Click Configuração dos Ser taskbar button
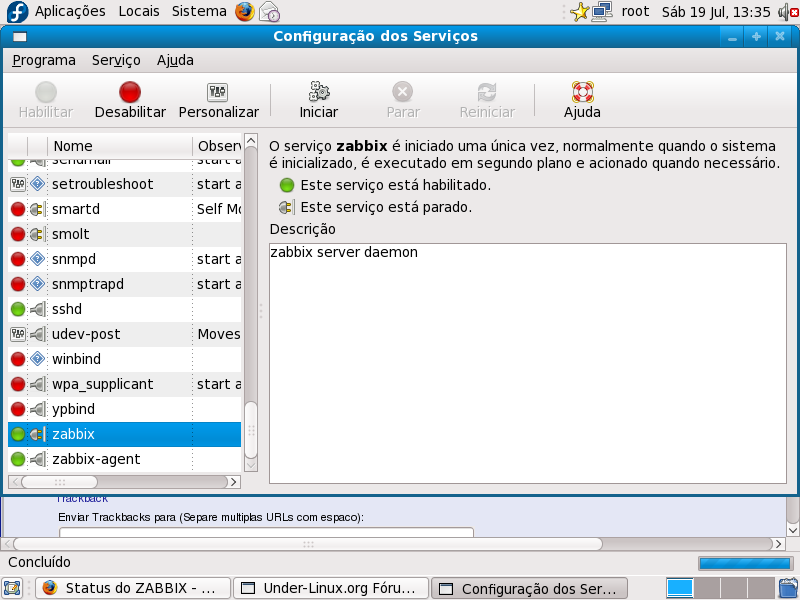The height and width of the screenshot is (600, 800). point(530,589)
